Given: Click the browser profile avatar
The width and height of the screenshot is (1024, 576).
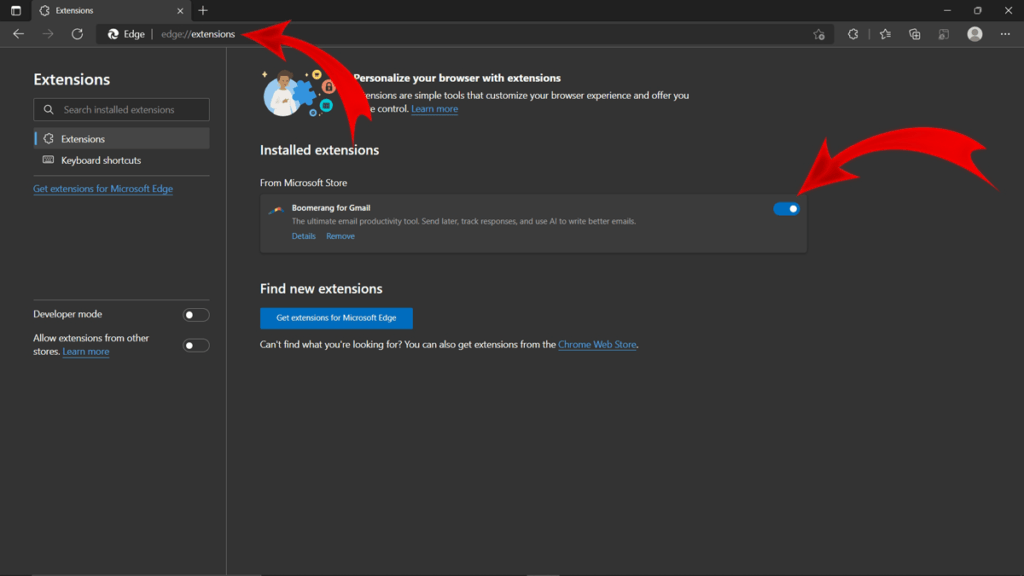Looking at the screenshot, I should 975,33.
